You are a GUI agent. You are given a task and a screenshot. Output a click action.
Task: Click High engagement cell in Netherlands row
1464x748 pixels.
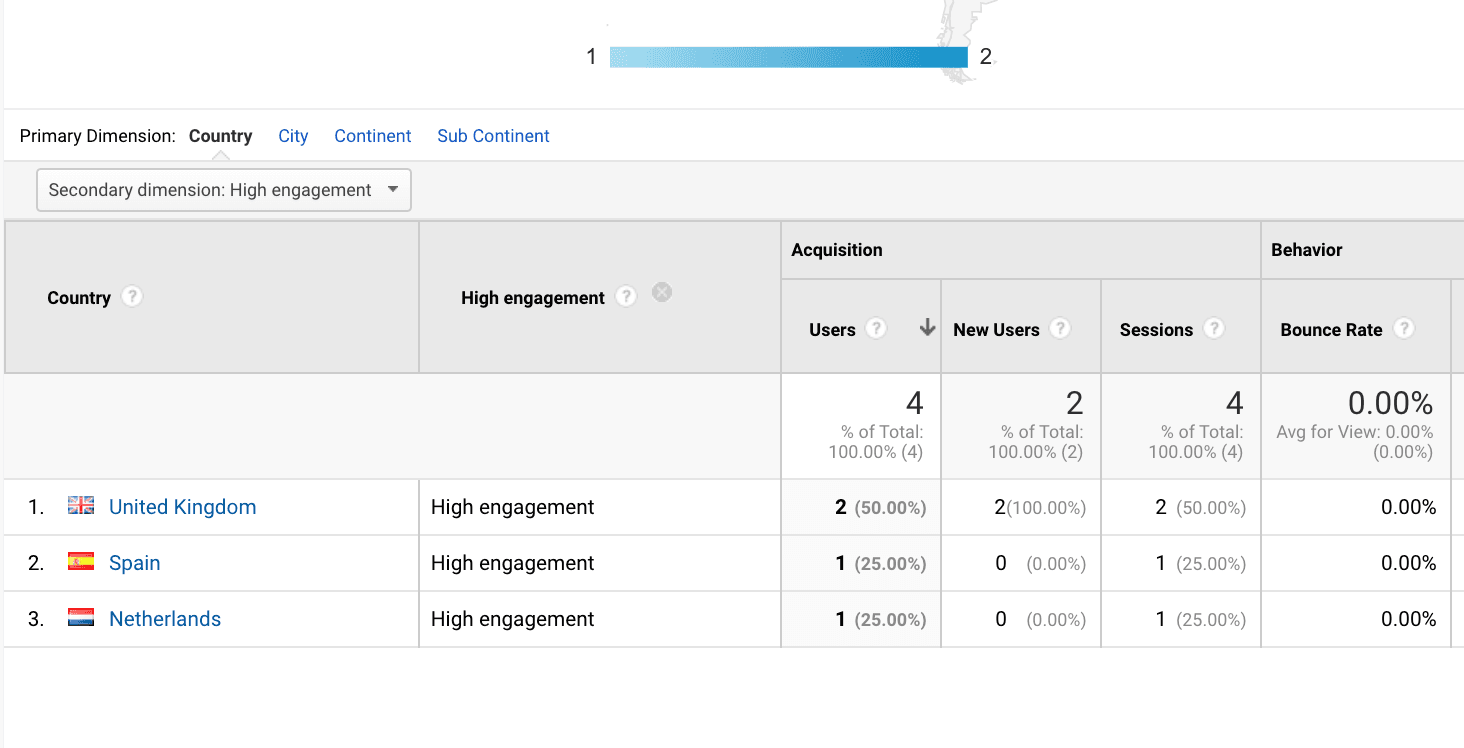[600, 619]
